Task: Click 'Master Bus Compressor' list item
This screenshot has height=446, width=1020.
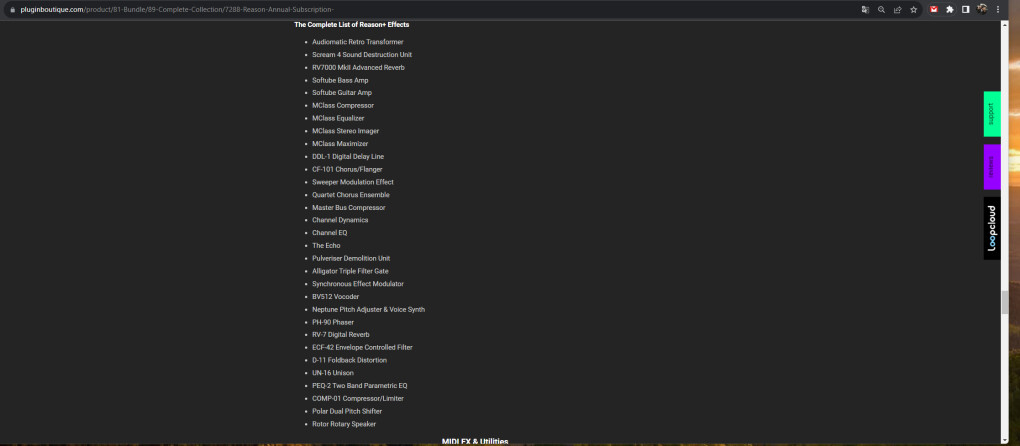Action: 349,207
